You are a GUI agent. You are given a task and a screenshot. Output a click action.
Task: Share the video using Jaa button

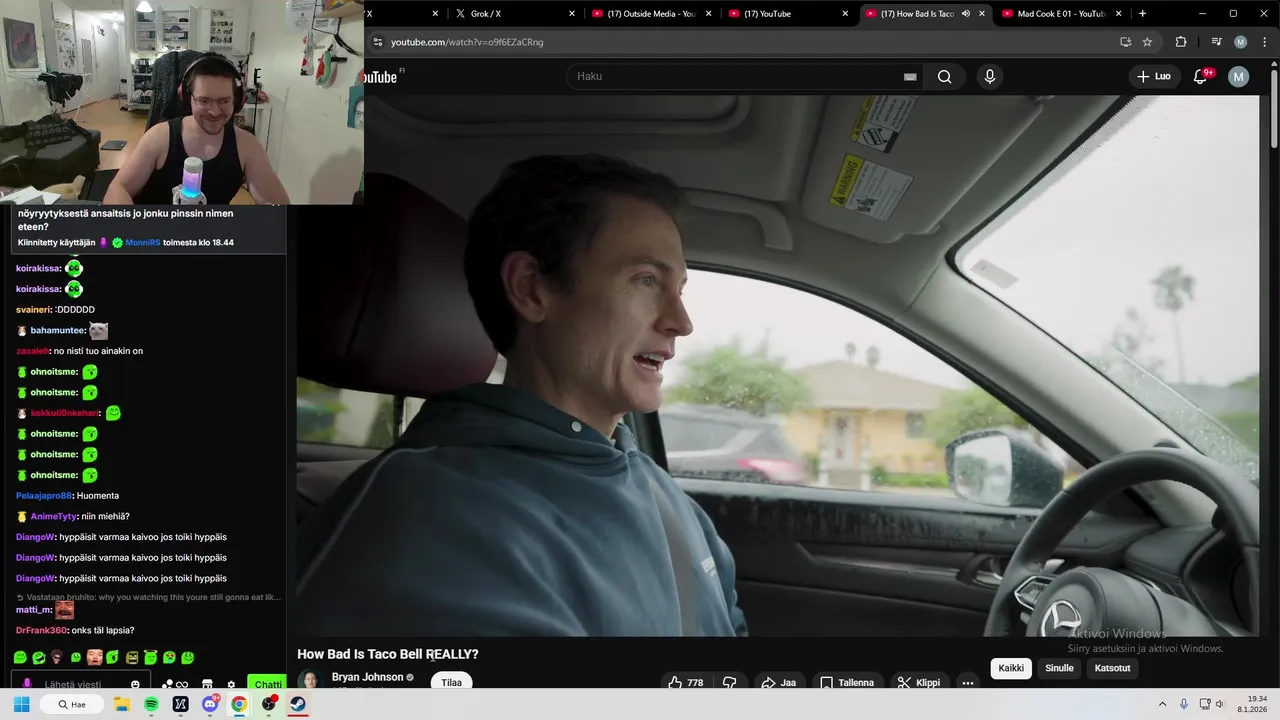tap(778, 682)
